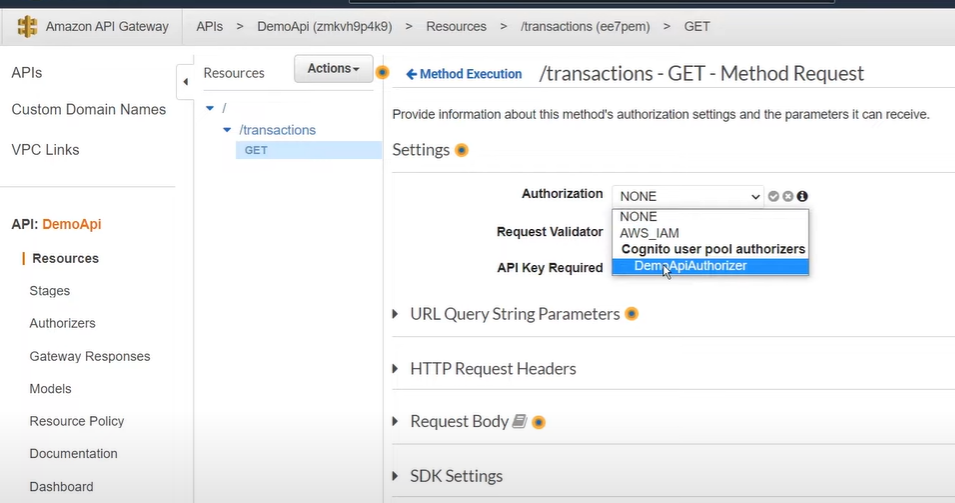The image size is (955, 503).
Task: Click the API Key Required label
Action: (549, 268)
